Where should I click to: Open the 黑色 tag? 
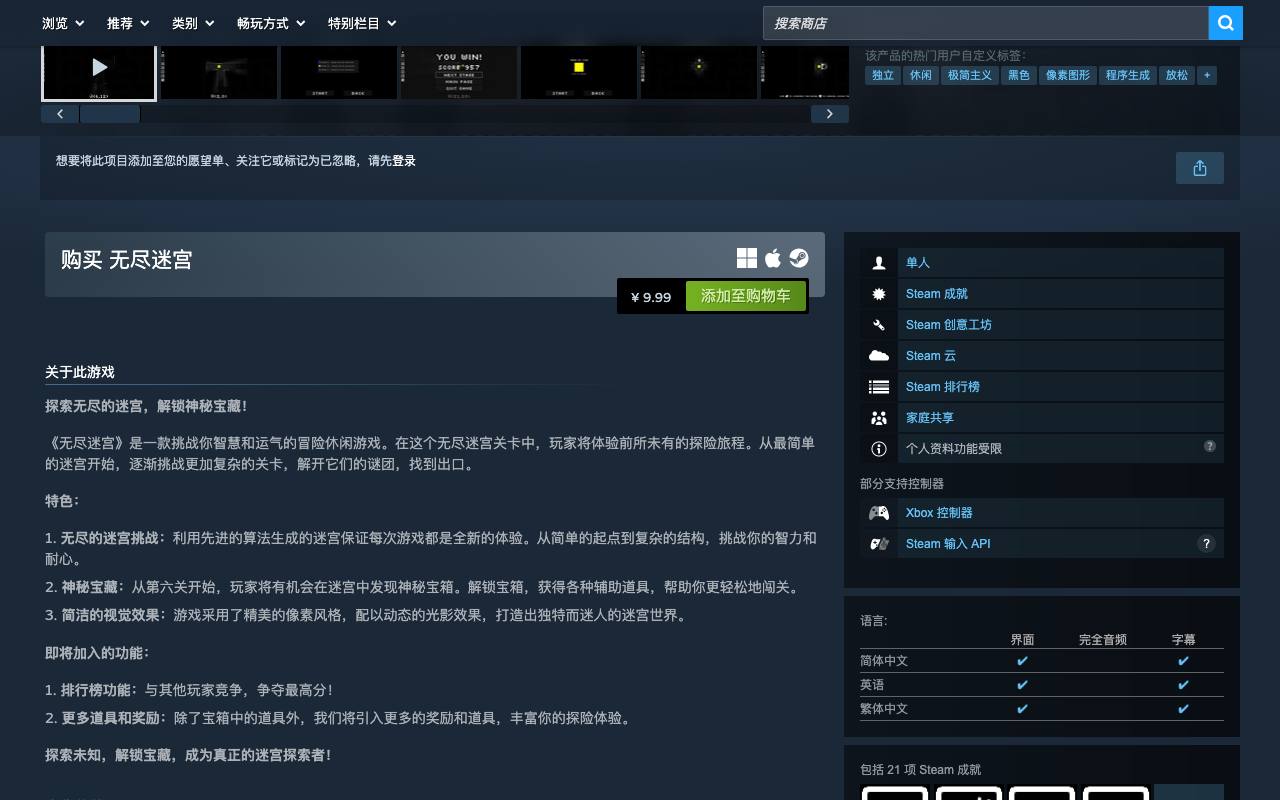(x=1019, y=75)
